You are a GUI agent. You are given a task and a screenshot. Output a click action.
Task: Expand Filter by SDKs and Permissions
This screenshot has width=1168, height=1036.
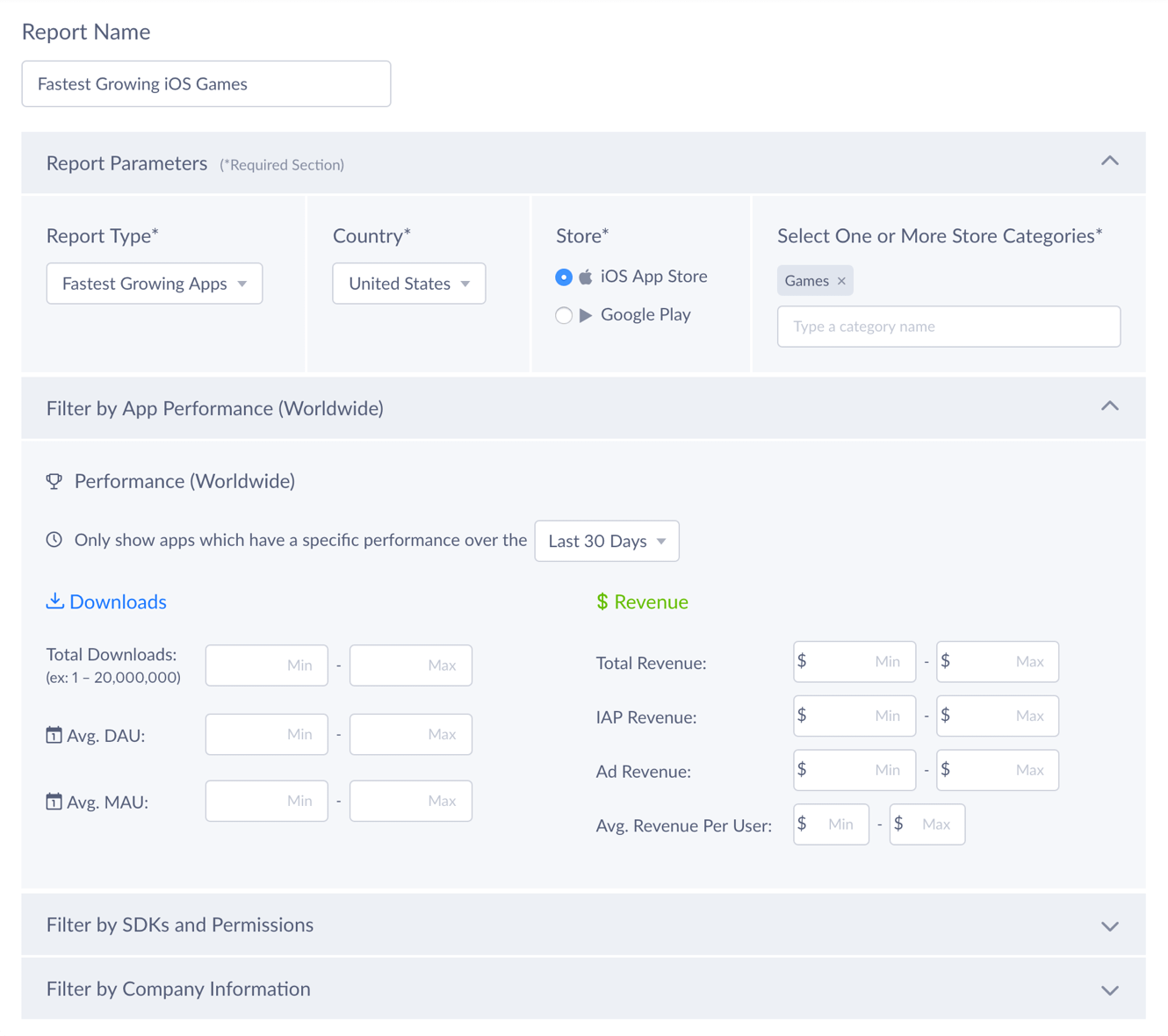point(1110,926)
